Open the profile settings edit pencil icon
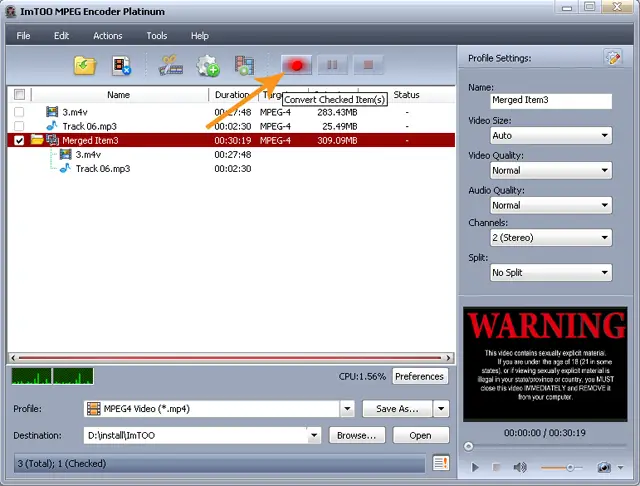This screenshot has width=640, height=486. 613,58
